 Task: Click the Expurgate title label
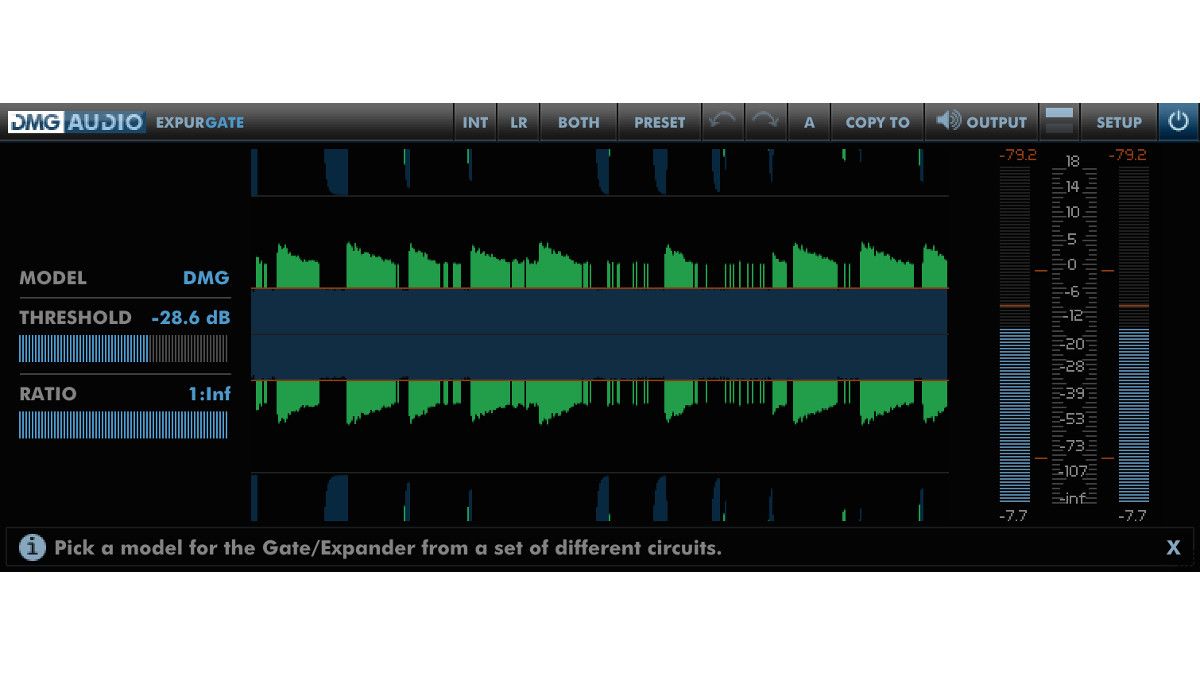[x=200, y=122]
